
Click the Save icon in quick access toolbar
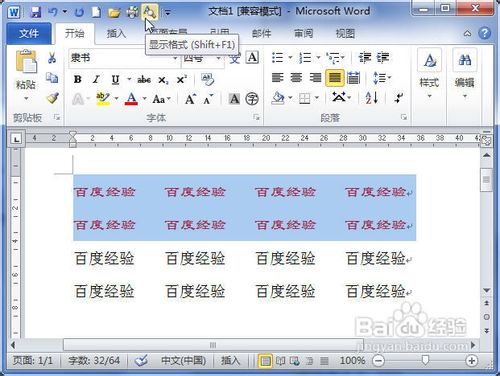coord(35,12)
